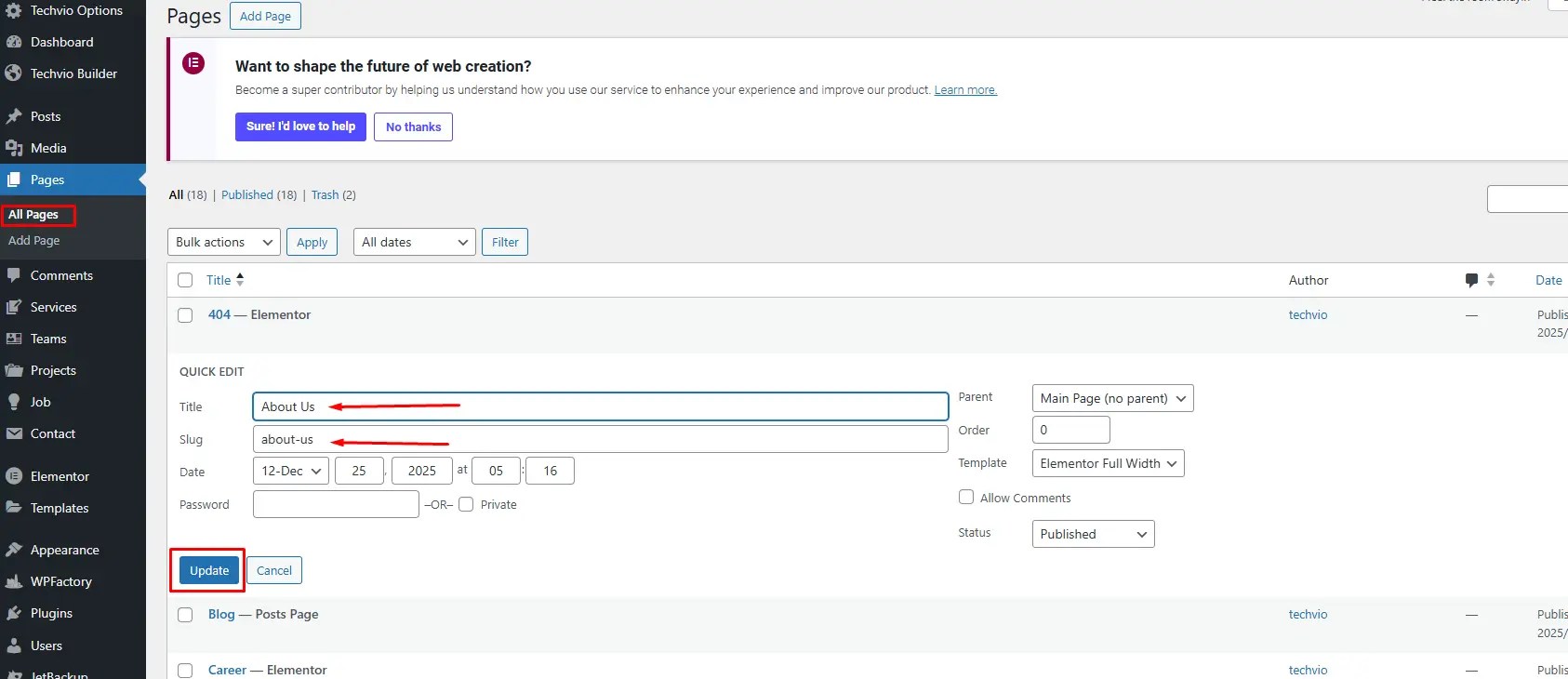
Task: Dismiss notice with the No thanks button
Action: pyautogui.click(x=414, y=126)
